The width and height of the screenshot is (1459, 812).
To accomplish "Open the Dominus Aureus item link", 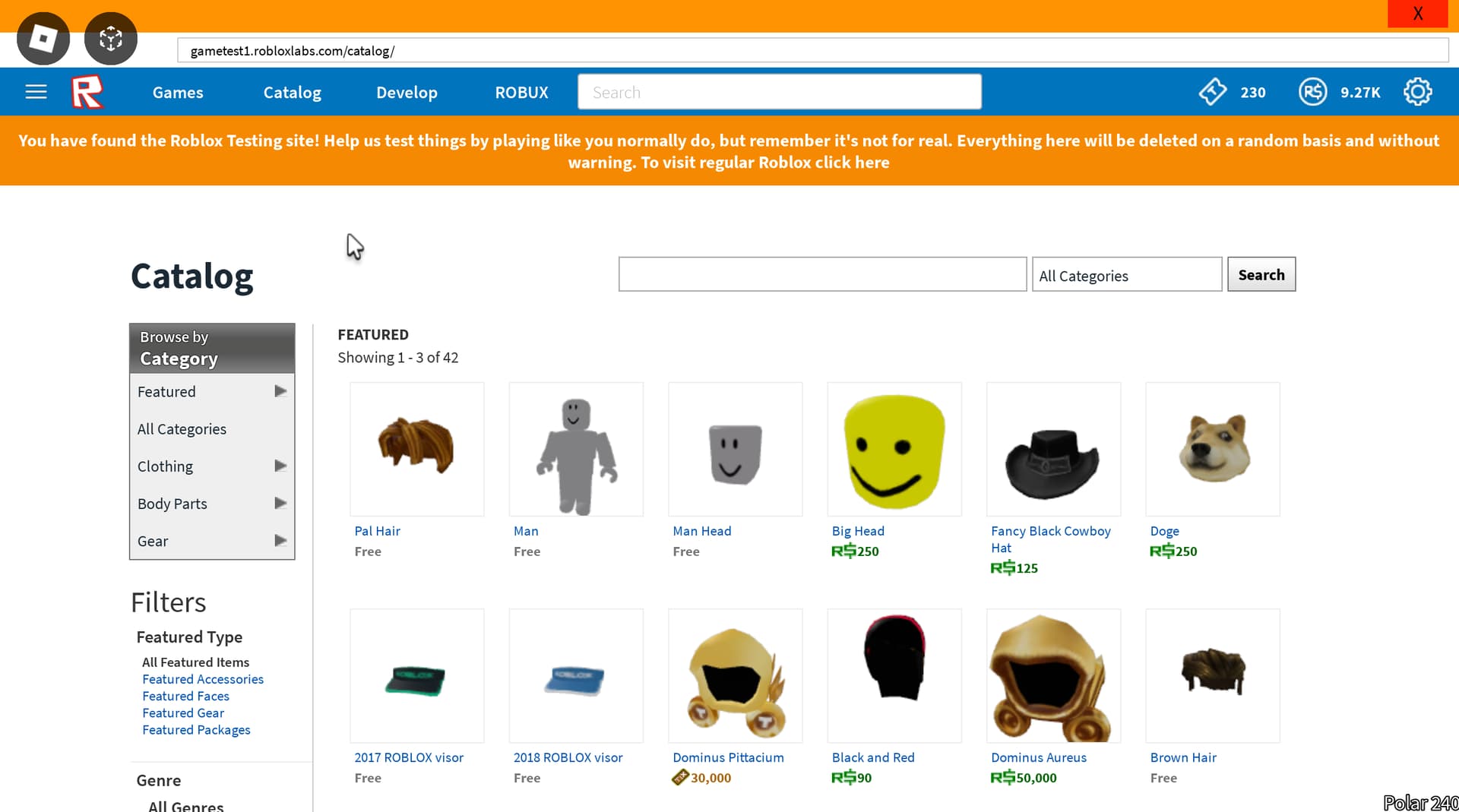I will 1039,757.
